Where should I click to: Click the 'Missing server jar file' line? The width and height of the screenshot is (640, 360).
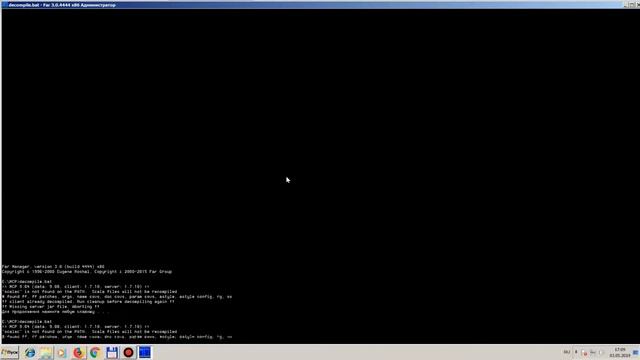tap(51, 307)
